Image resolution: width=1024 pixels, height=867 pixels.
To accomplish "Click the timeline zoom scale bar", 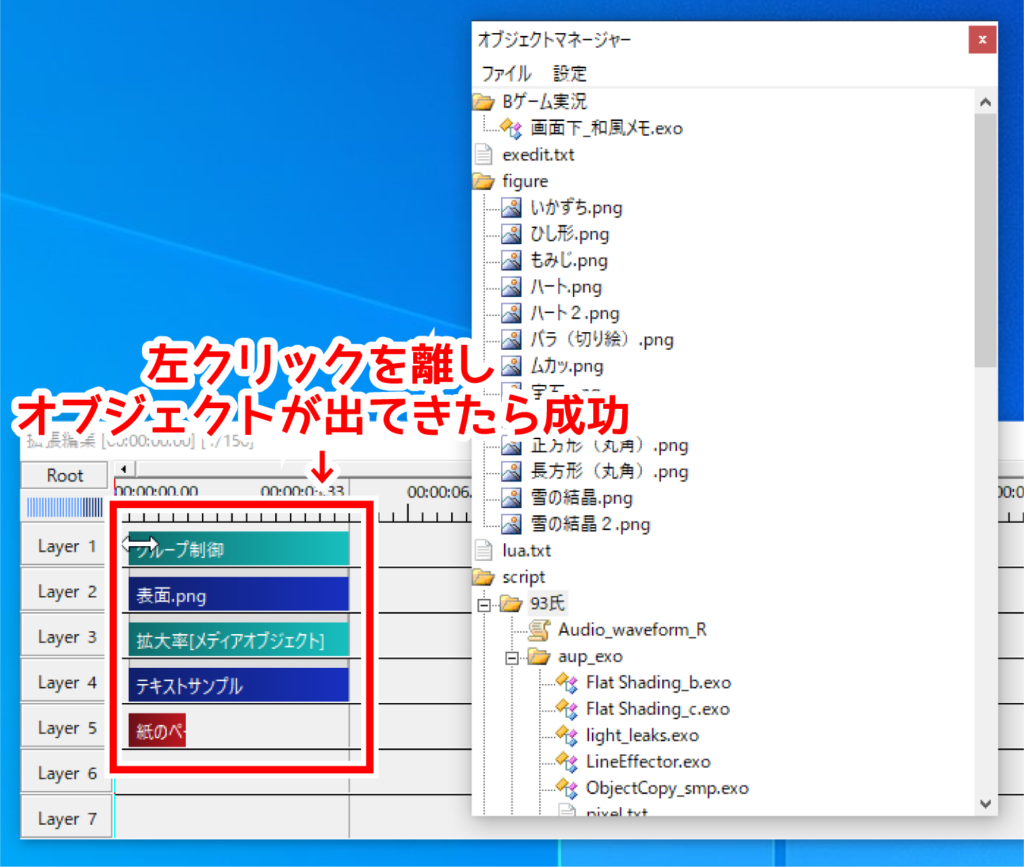I will (65, 507).
